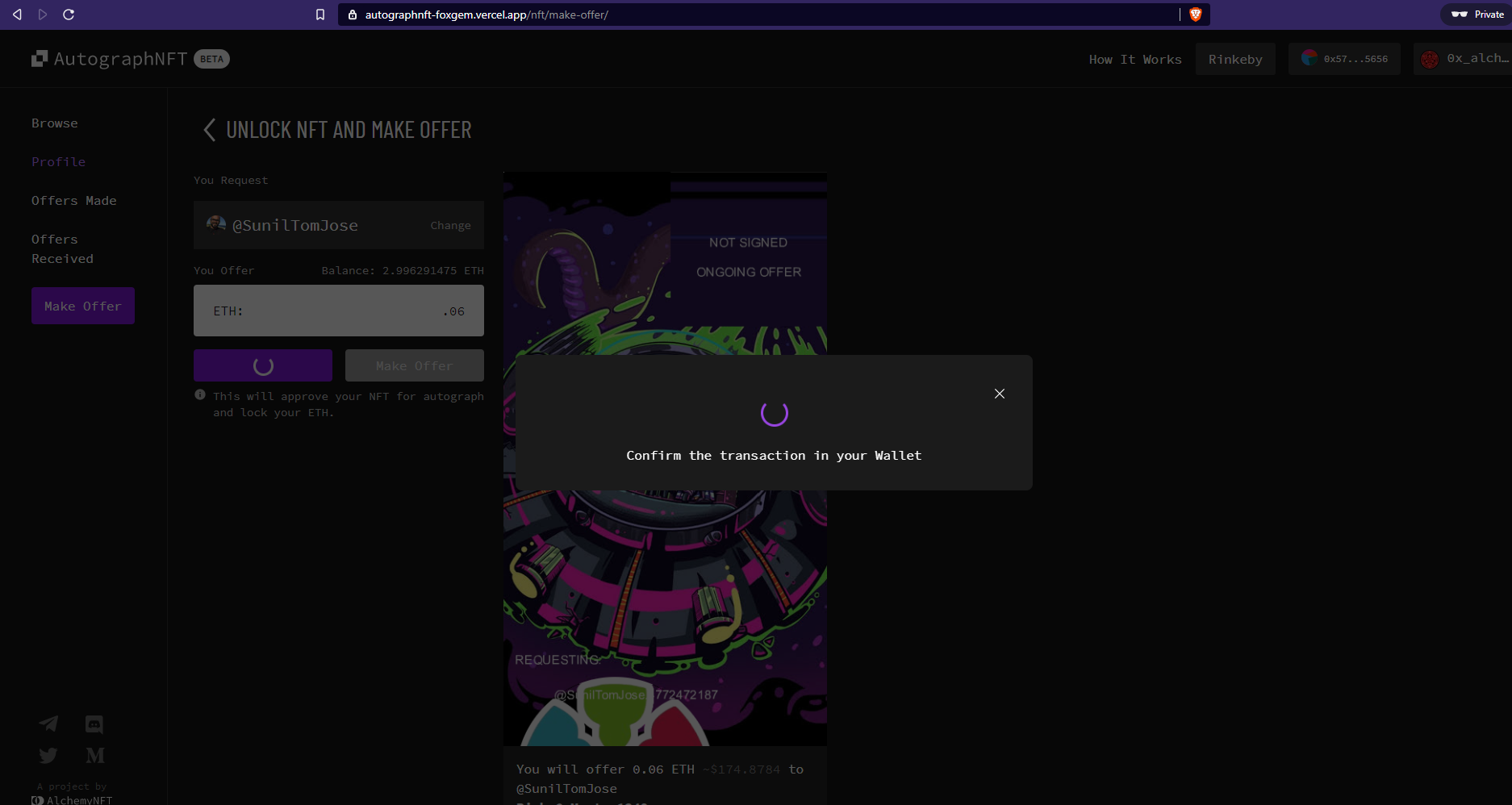
Task: Open How It Works page
Action: 1134,60
